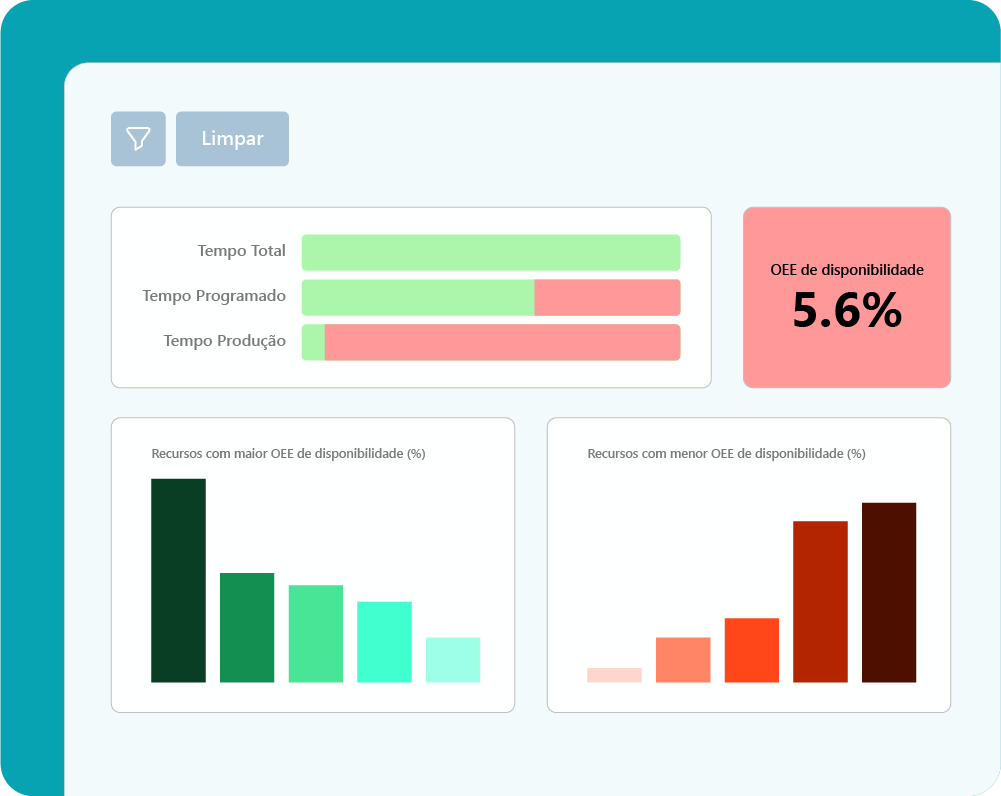The width and height of the screenshot is (1001, 796).
Task: Click small green segment of Tempo Produção
Action: pos(313,342)
